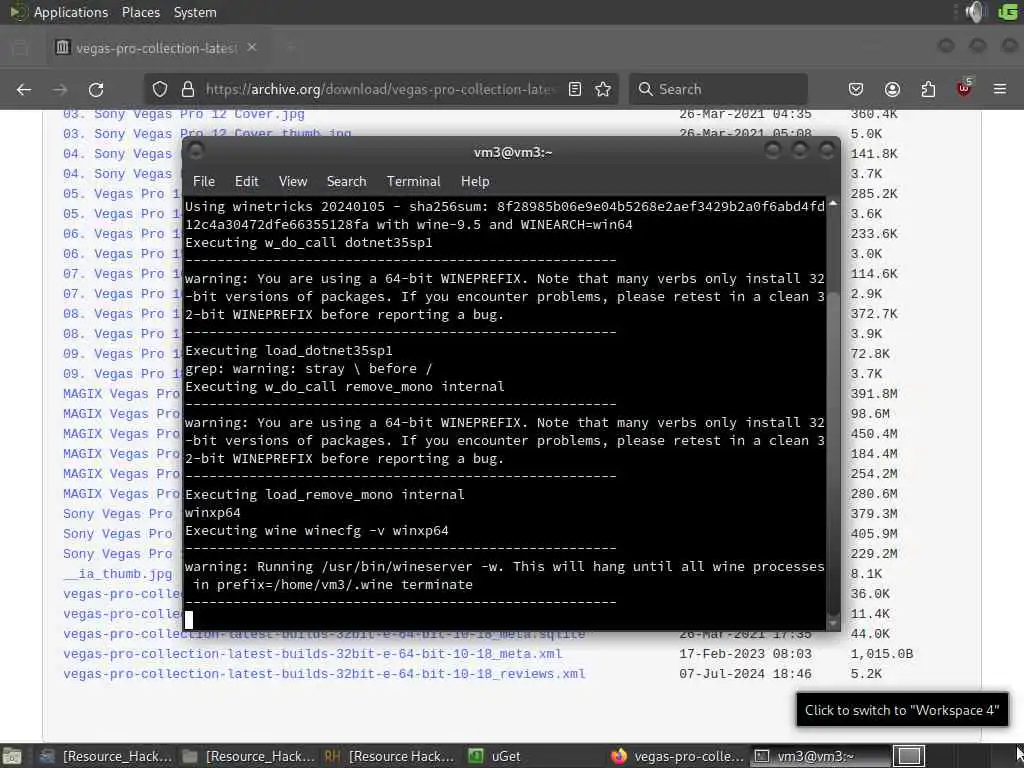
Task: Switch to vm3@vm3:~ terminal taskbar button
Action: 819,756
